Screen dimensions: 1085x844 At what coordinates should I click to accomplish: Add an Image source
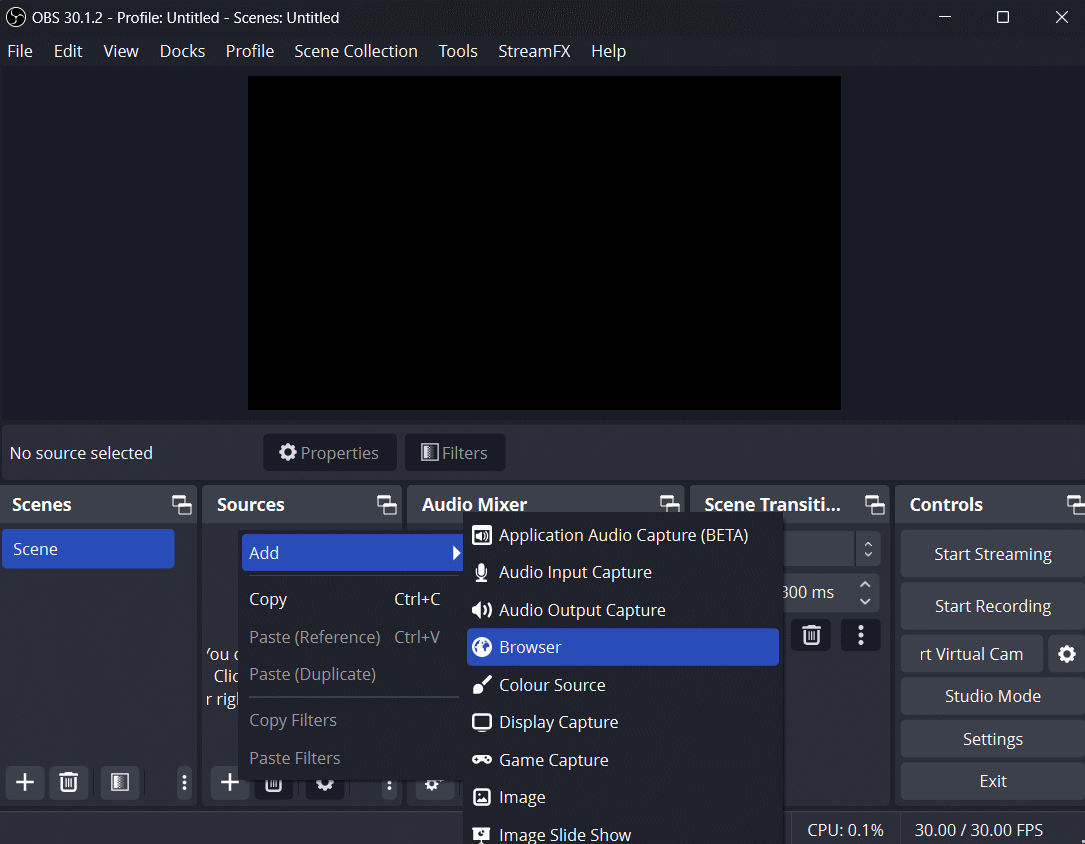tap(623, 797)
